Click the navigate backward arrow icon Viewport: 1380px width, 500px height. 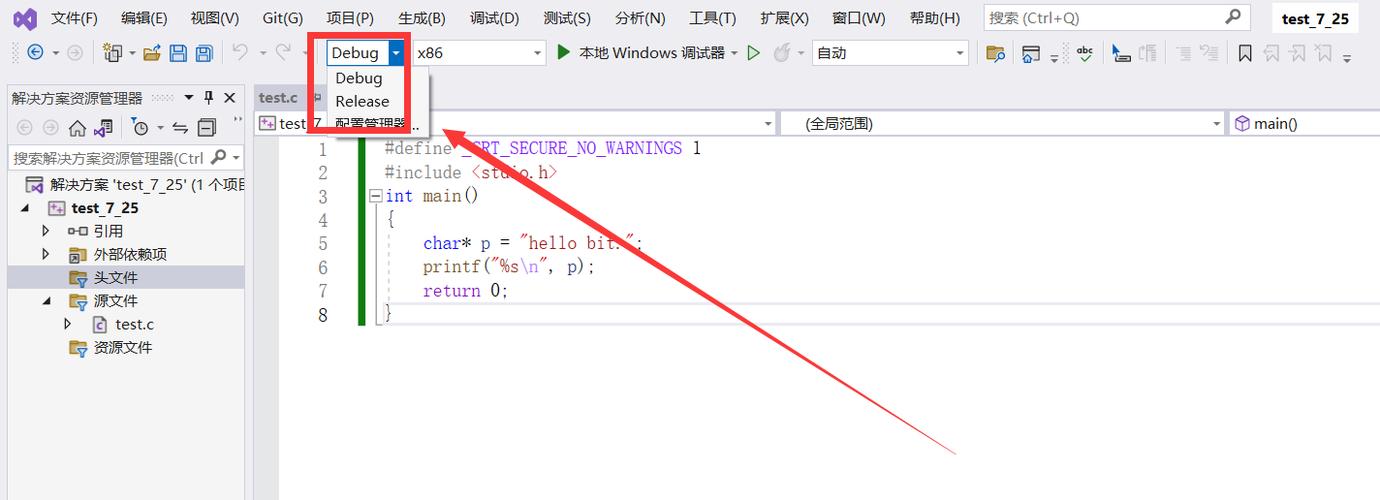tap(35, 53)
